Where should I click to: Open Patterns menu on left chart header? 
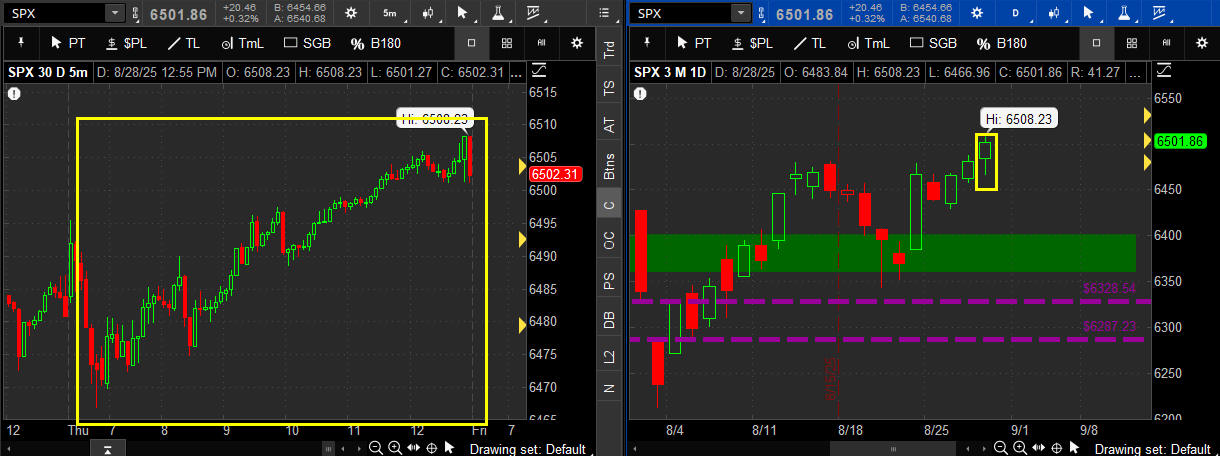pyautogui.click(x=532, y=13)
